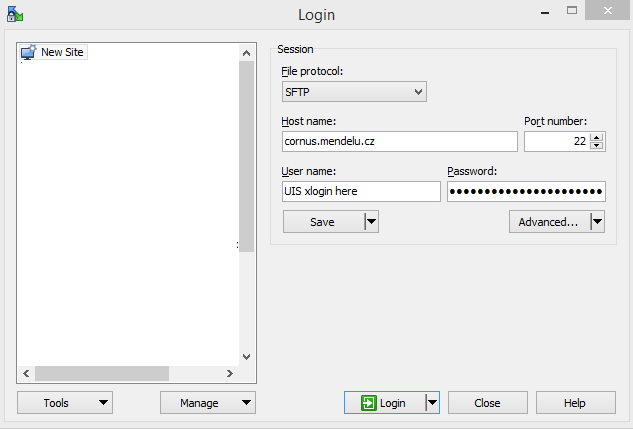Open the Tools menu button
Viewport: 633px width, 429px height.
pyautogui.click(x=65, y=403)
